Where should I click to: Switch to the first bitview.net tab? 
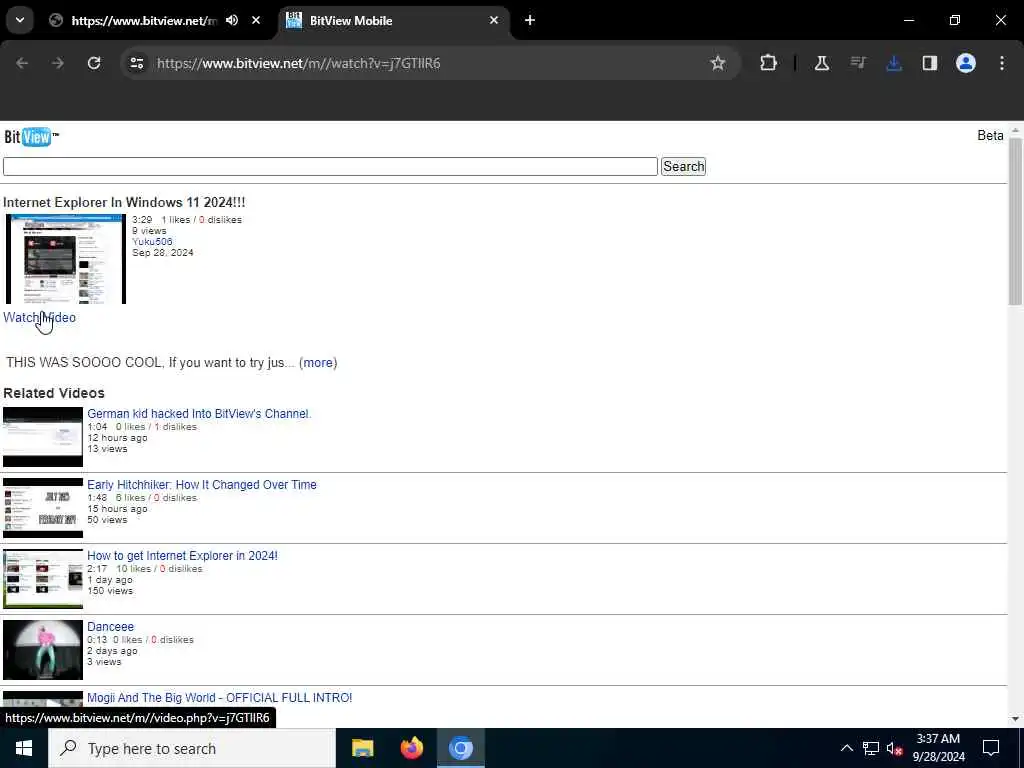coord(144,20)
